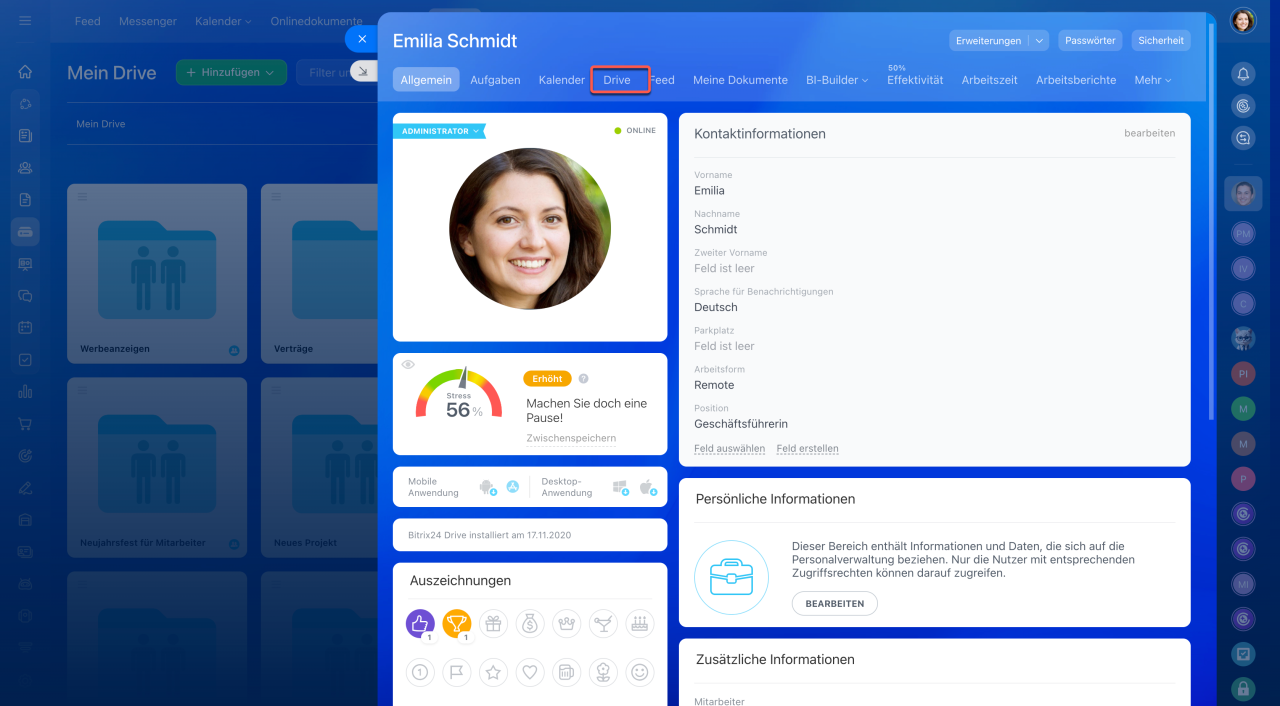1280x706 pixels.
Task: Click the profile panel vertical scrollbar
Action: click(1212, 220)
